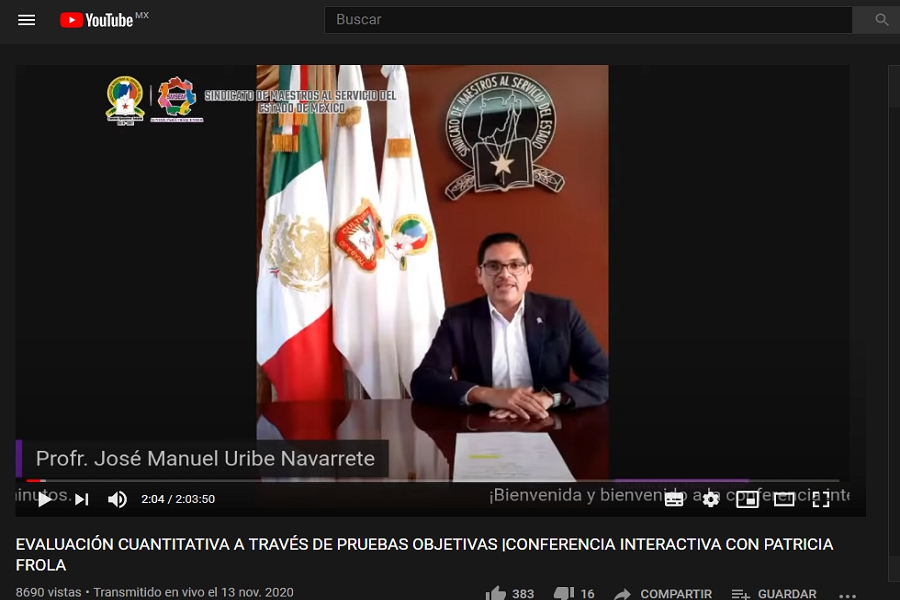Open the YouTube hamburger guide menu

point(27,20)
